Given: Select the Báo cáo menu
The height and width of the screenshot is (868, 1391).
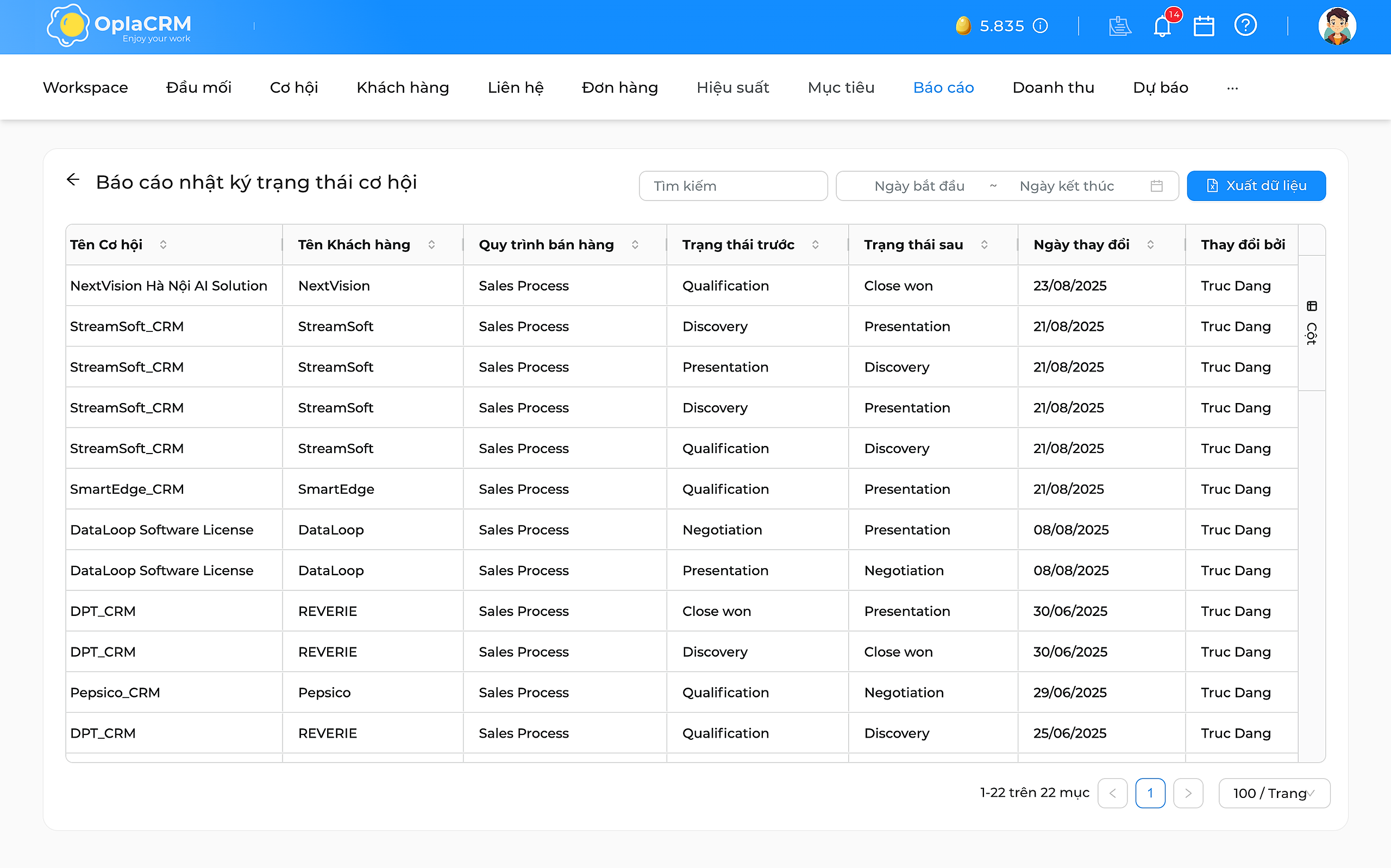Looking at the screenshot, I should point(944,87).
